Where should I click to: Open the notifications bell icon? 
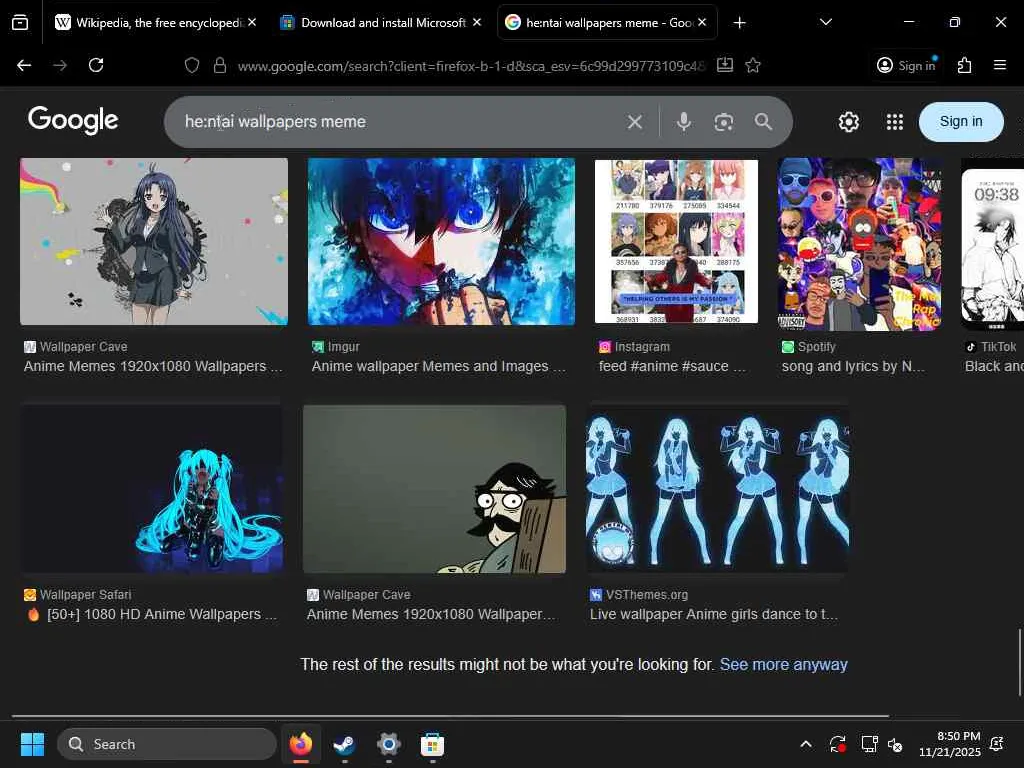[x=997, y=744]
